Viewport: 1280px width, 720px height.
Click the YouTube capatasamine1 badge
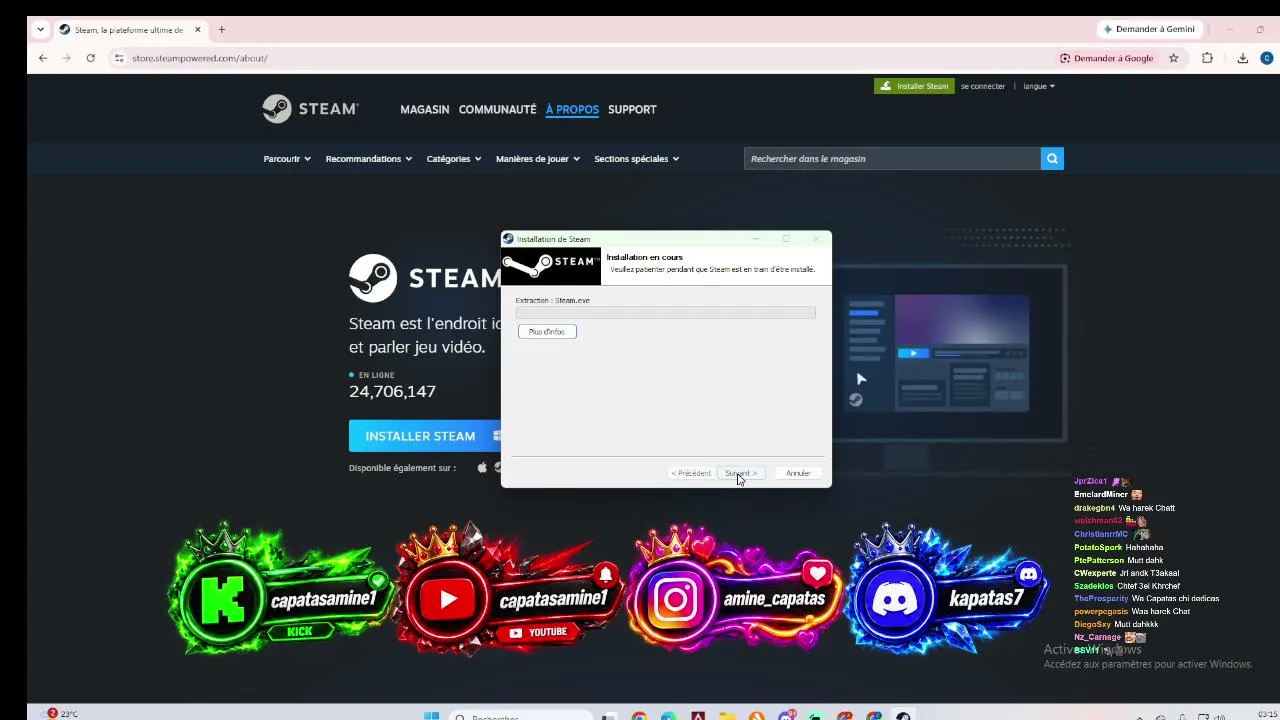[x=508, y=589]
